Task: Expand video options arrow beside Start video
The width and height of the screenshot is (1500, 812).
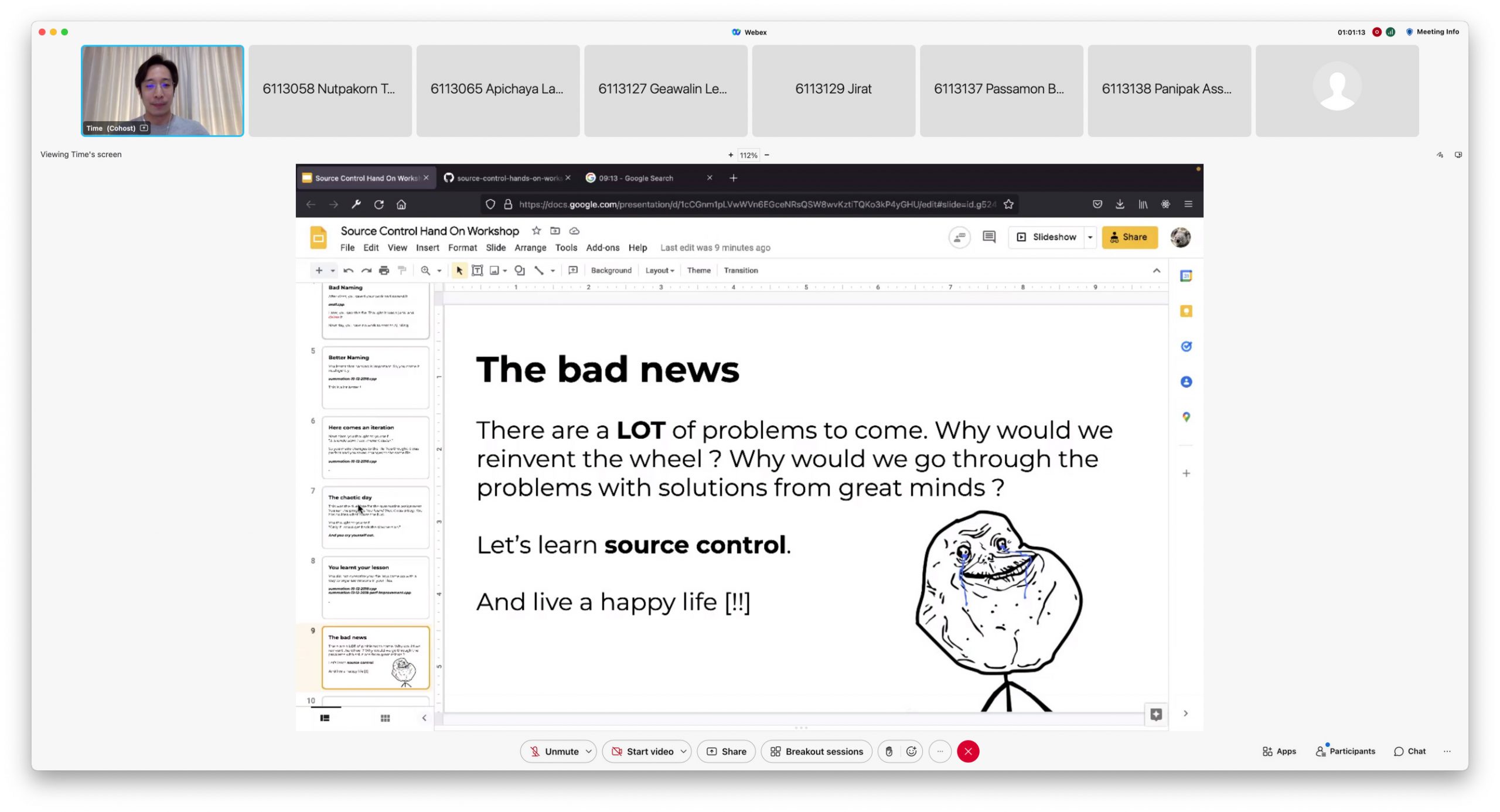Action: (683, 751)
